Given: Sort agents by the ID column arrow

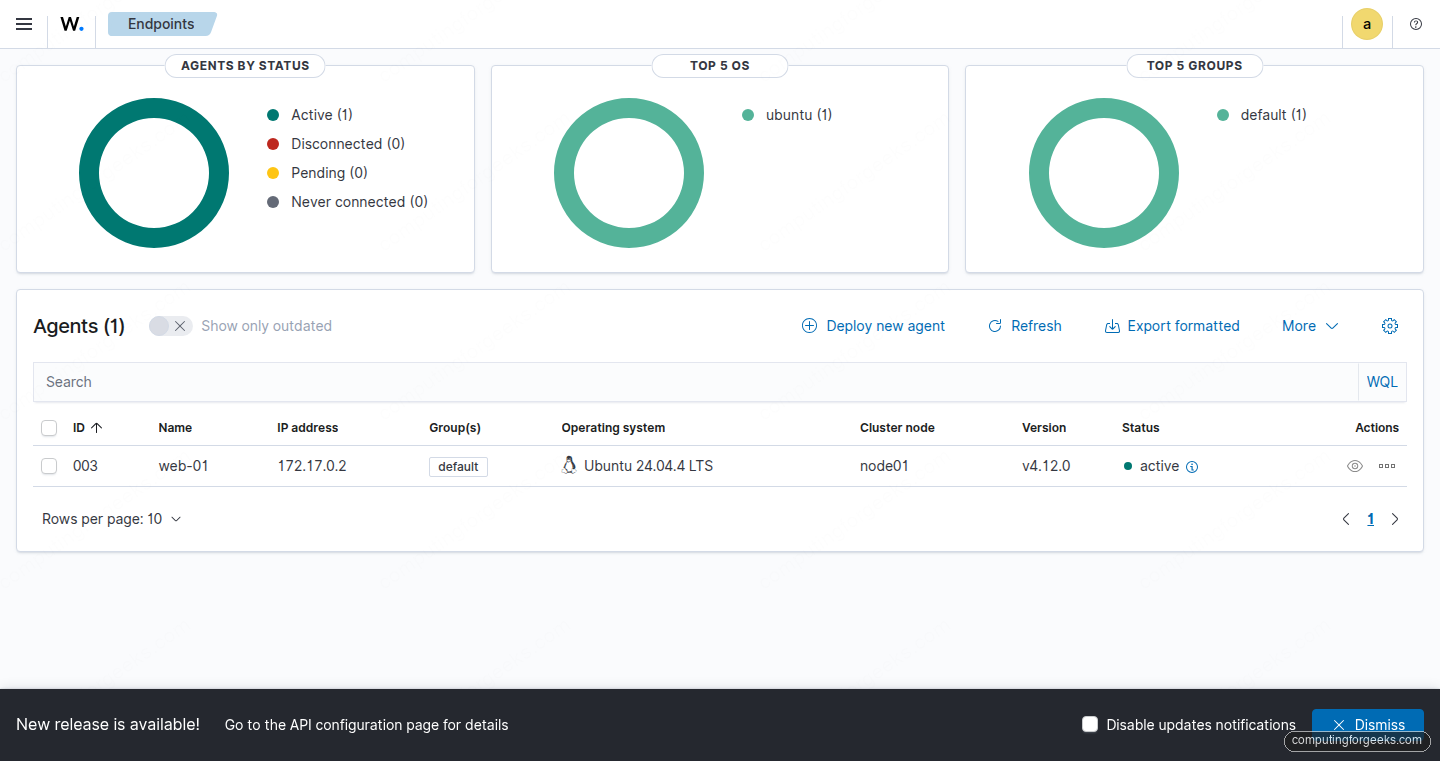Looking at the screenshot, I should tap(96, 427).
